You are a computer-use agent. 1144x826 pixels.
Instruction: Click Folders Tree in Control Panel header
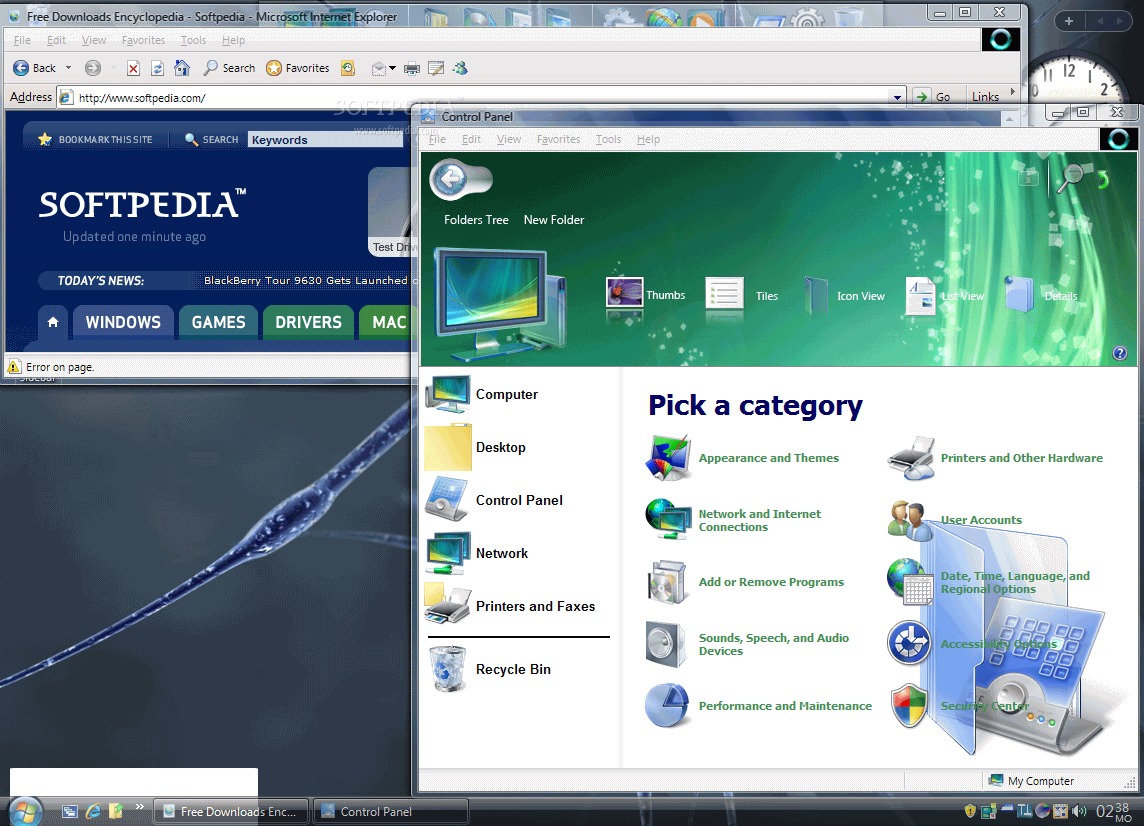[x=476, y=220]
